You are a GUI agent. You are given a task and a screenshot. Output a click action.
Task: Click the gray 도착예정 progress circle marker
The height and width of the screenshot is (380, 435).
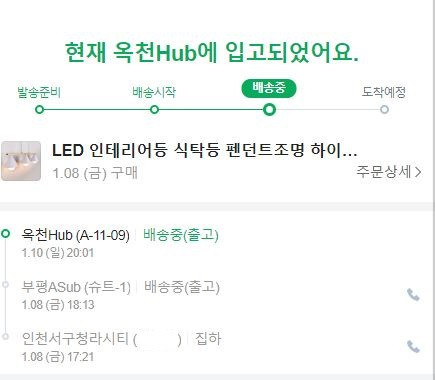(384, 109)
